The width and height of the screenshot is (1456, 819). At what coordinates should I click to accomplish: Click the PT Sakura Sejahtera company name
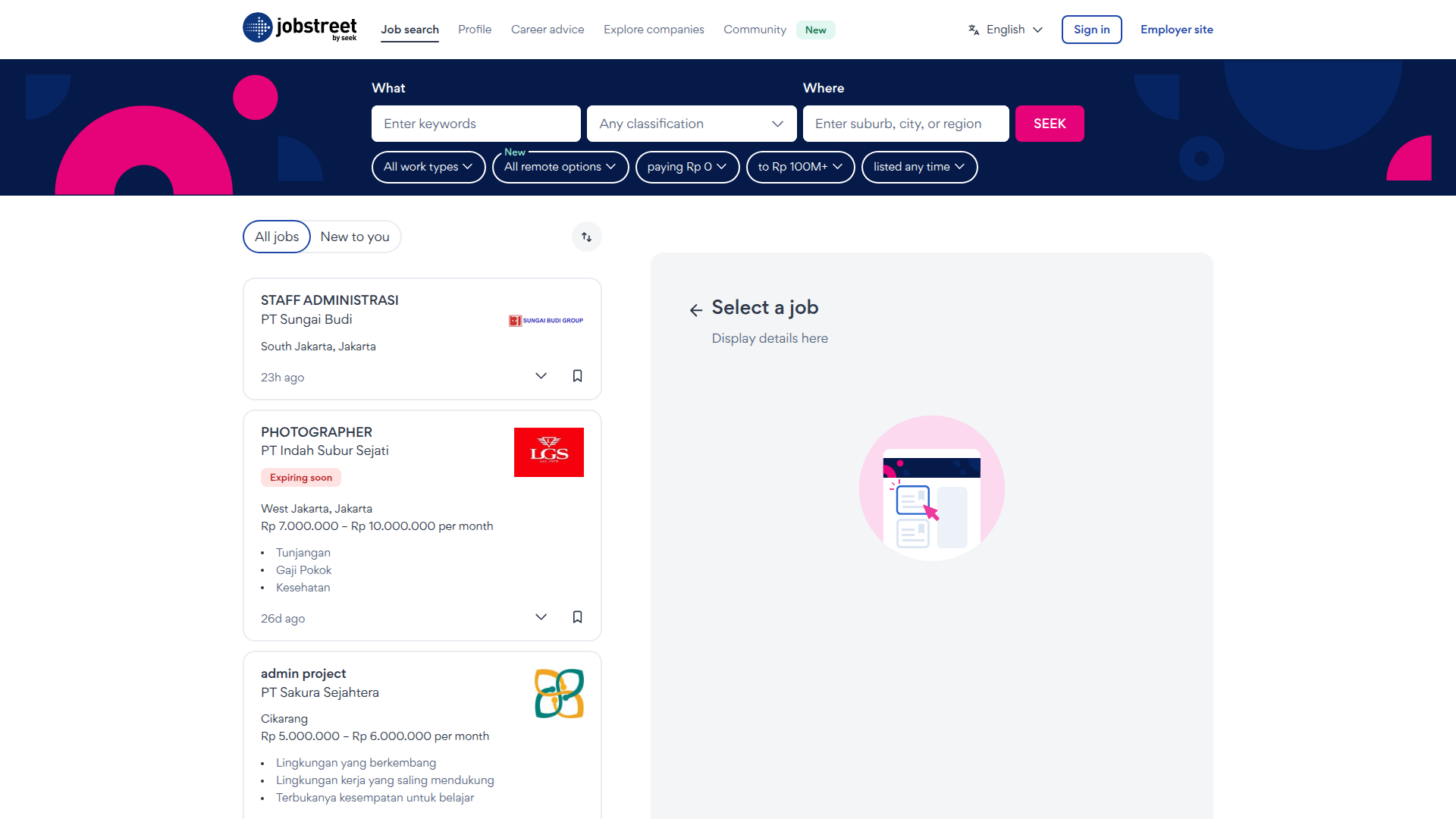point(320,692)
